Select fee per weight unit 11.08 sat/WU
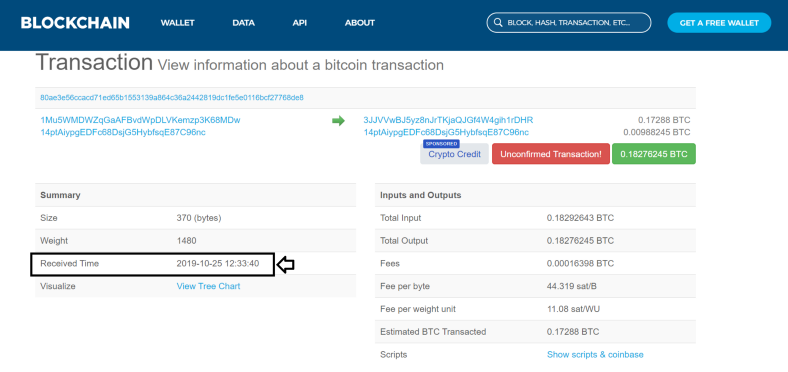This screenshot has width=788, height=372. [x=573, y=309]
